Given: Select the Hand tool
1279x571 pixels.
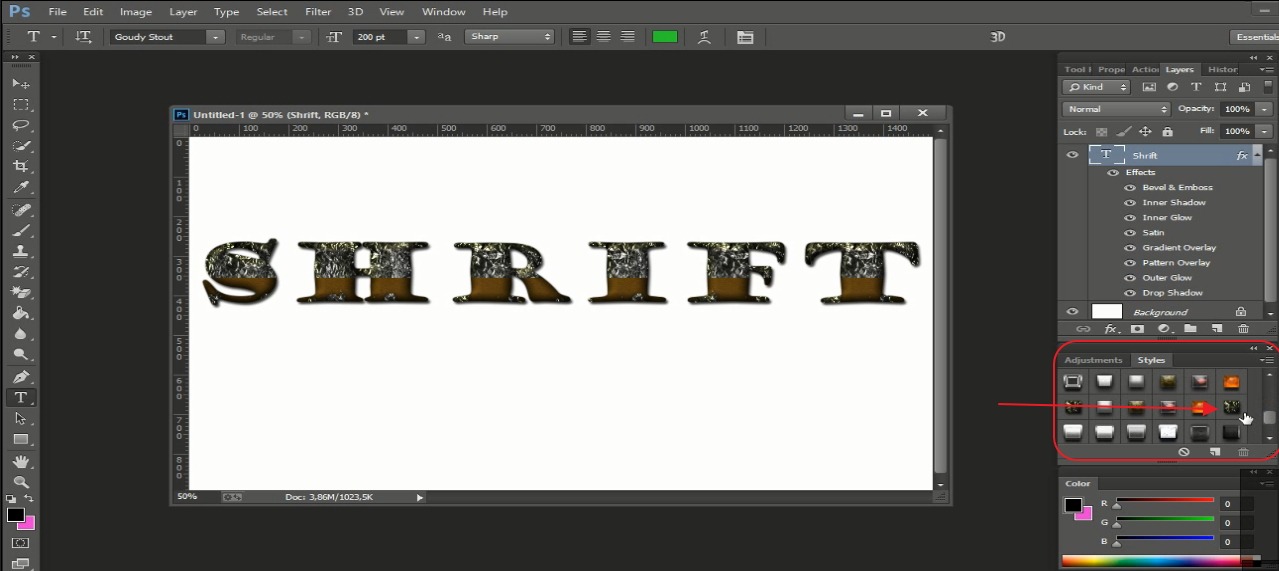Looking at the screenshot, I should (20, 461).
